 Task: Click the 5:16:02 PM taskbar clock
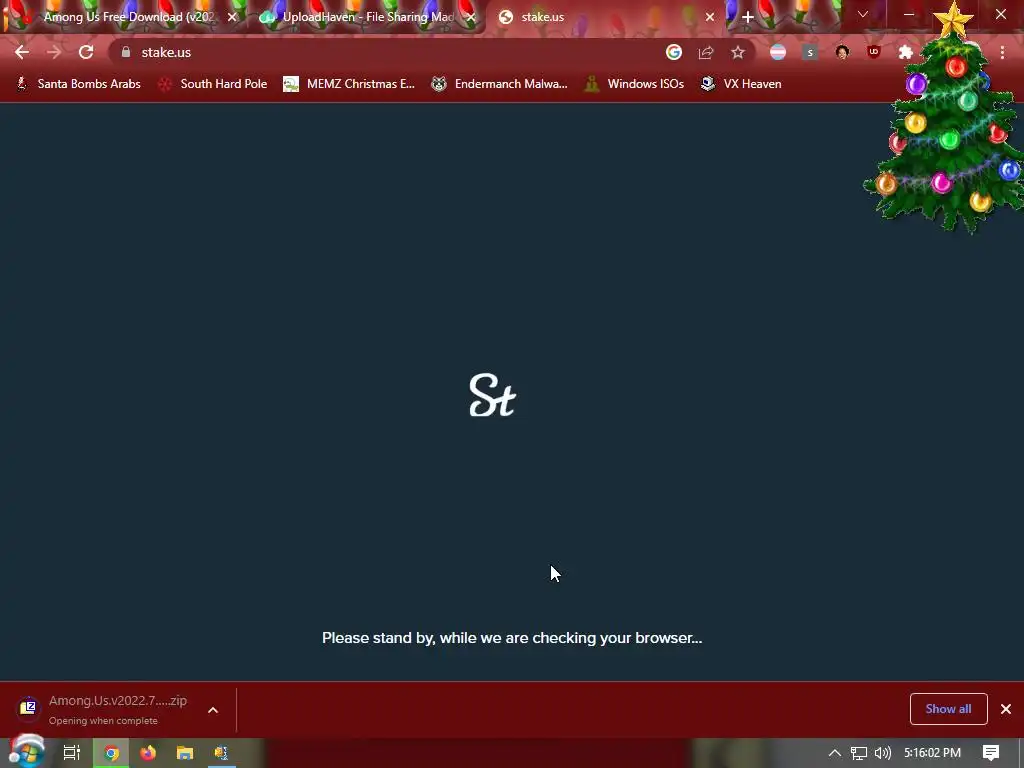(932, 753)
